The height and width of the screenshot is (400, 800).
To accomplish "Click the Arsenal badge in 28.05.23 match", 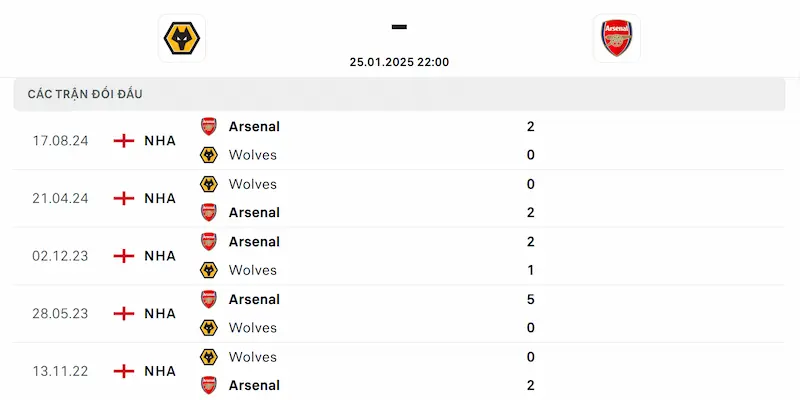I will [x=209, y=299].
